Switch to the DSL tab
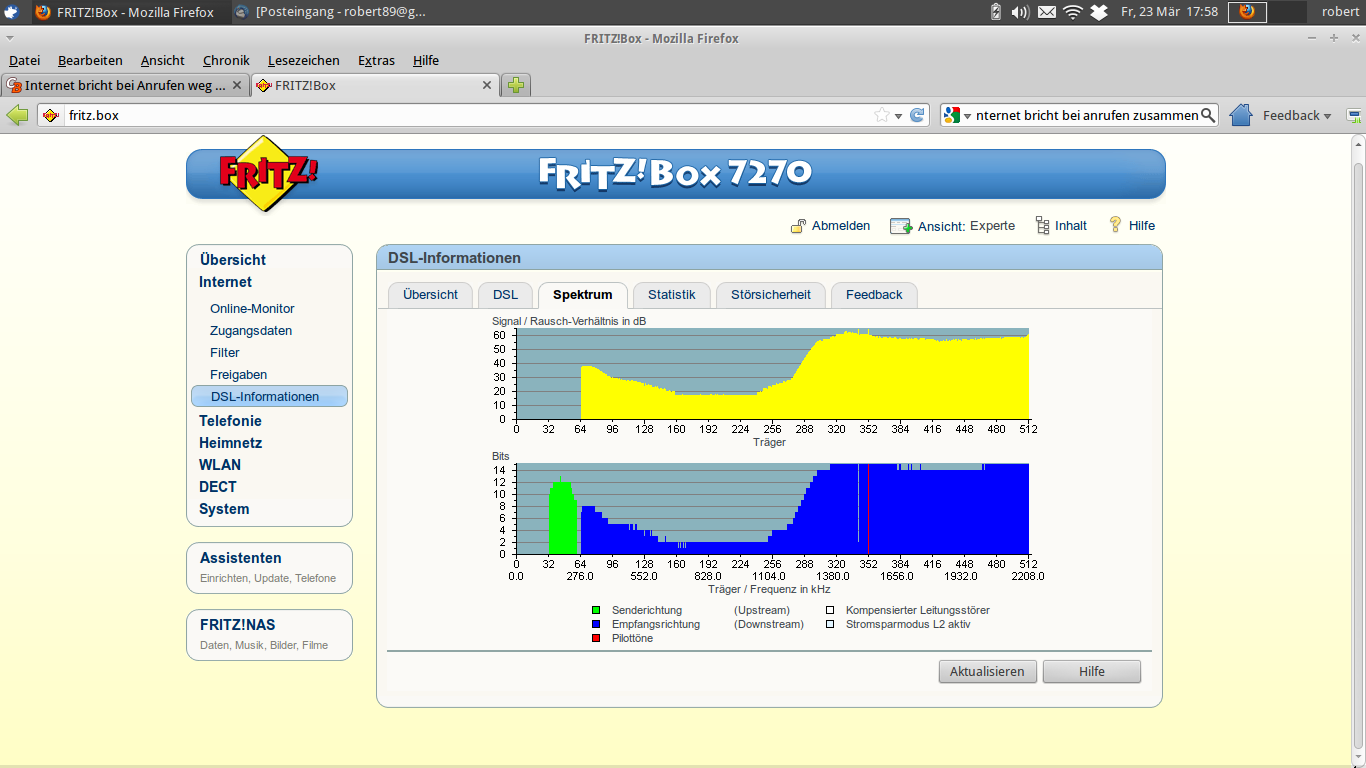 (x=505, y=295)
